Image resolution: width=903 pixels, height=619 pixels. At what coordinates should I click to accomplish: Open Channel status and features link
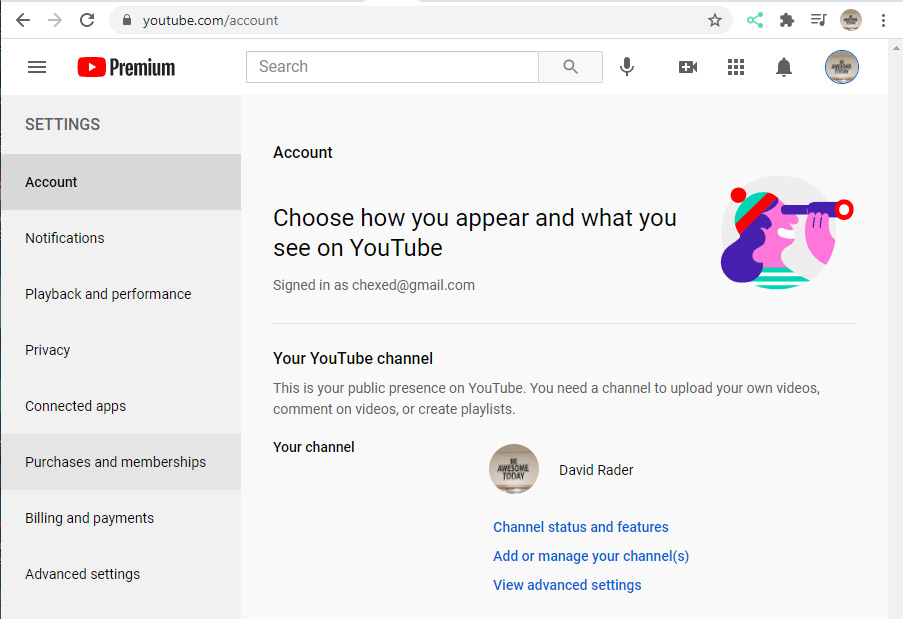[580, 527]
